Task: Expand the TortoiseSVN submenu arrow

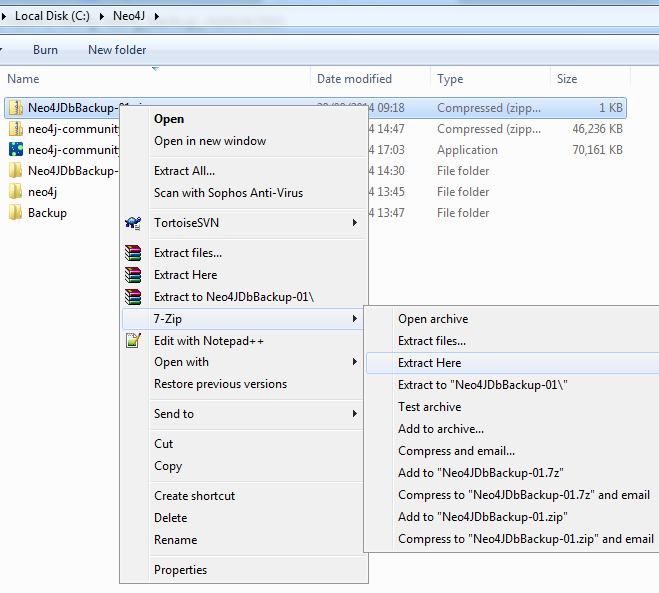Action: [x=355, y=223]
